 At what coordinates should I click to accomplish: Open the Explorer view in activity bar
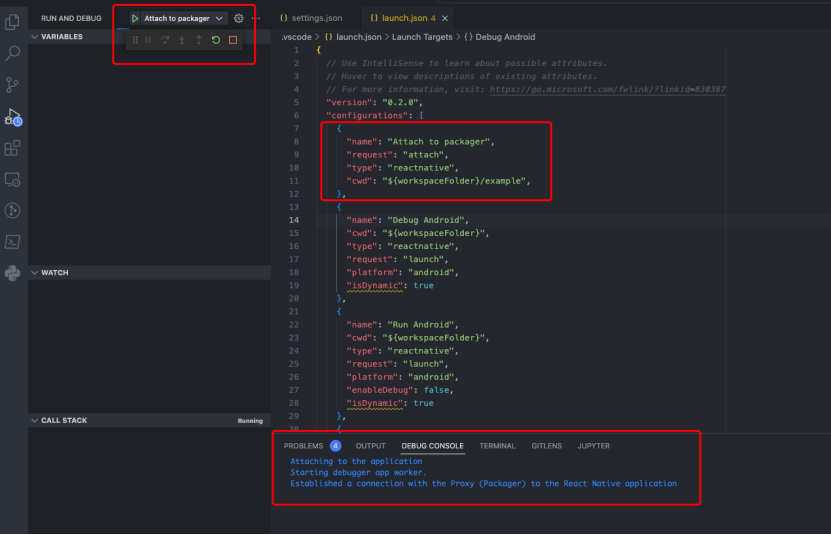12,22
